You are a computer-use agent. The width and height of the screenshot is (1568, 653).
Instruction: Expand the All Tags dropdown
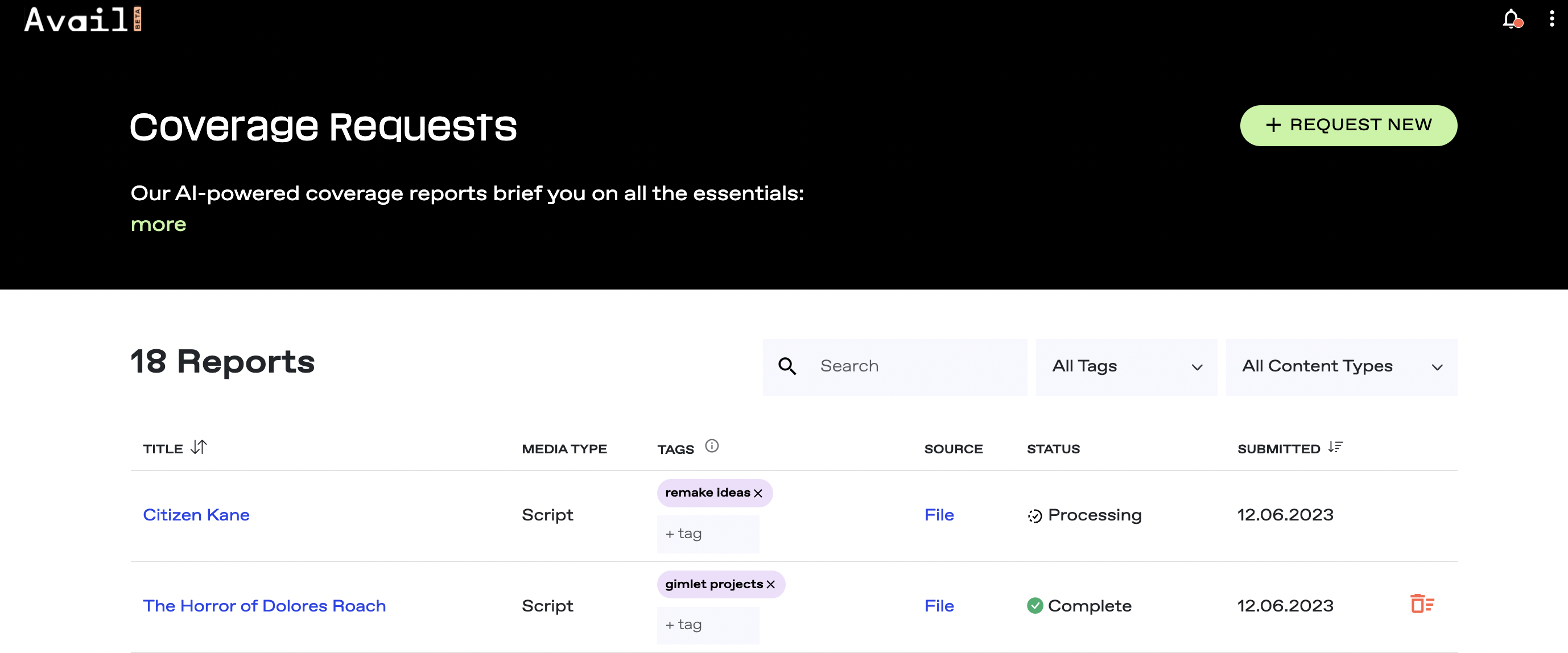point(1126,367)
